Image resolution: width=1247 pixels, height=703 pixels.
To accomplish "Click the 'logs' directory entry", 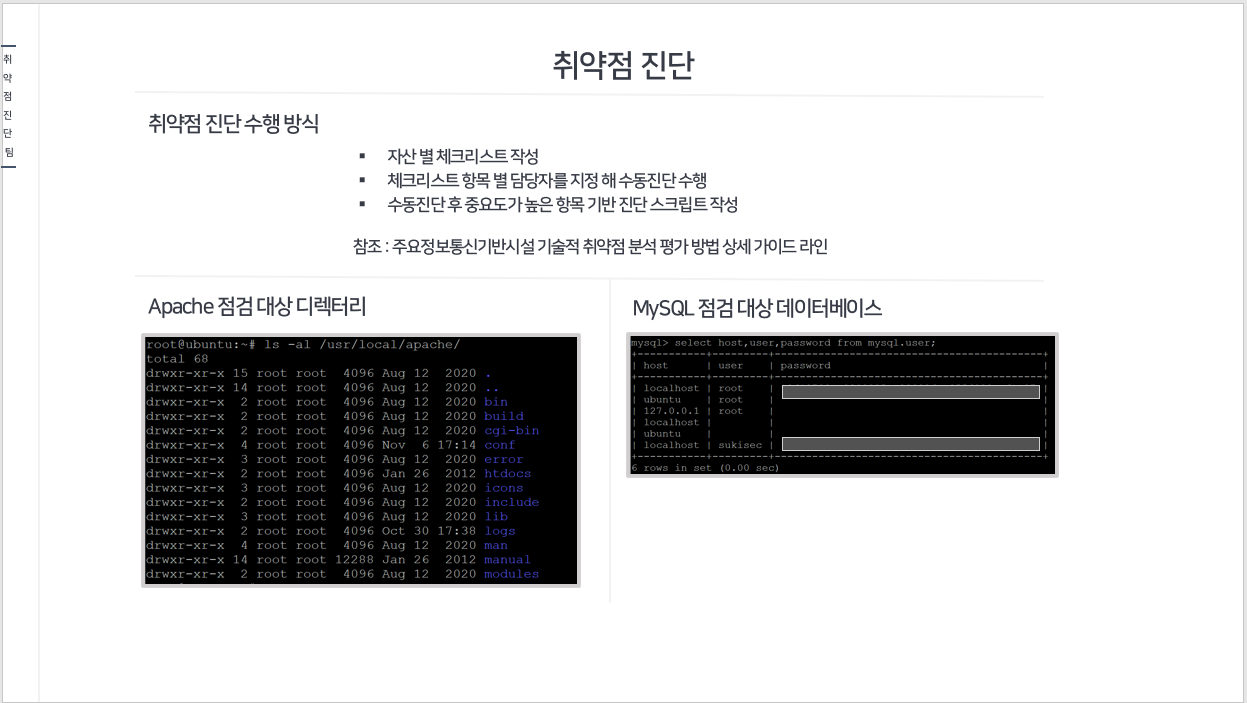I will (500, 531).
